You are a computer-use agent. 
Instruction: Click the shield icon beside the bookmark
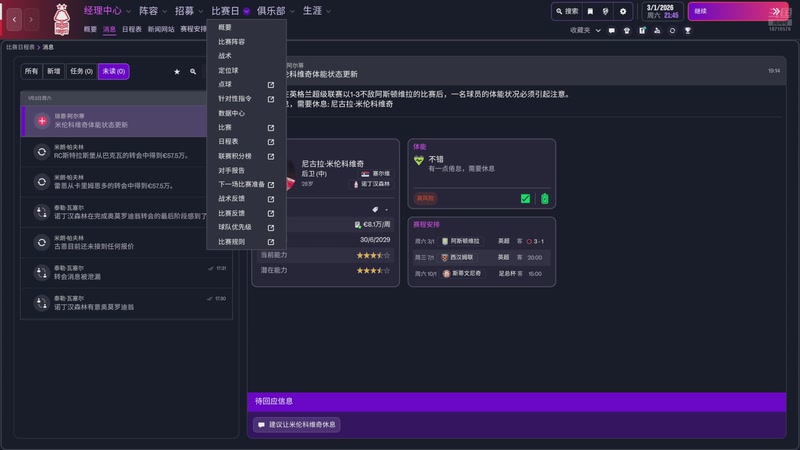[606, 11]
